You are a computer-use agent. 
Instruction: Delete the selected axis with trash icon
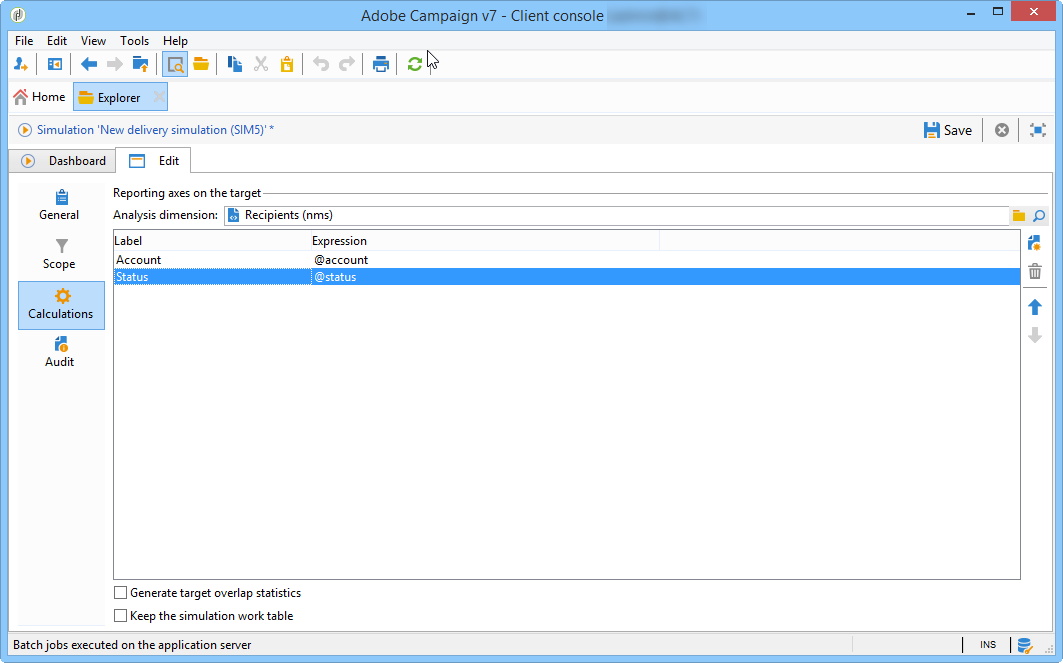pos(1035,272)
